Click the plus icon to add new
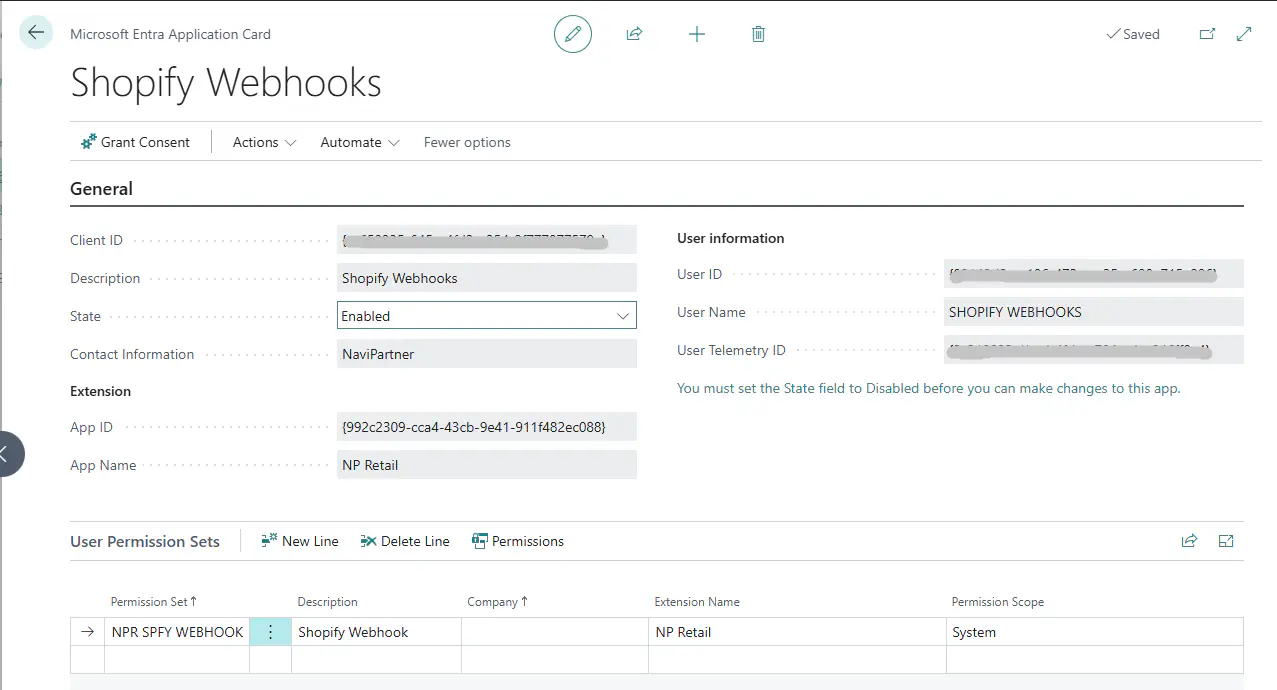 pos(697,34)
